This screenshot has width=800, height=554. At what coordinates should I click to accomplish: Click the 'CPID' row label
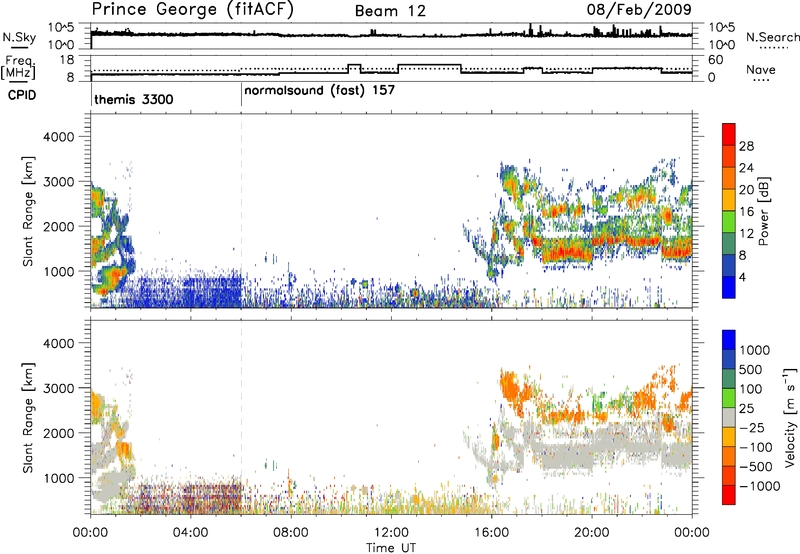tap(22, 95)
